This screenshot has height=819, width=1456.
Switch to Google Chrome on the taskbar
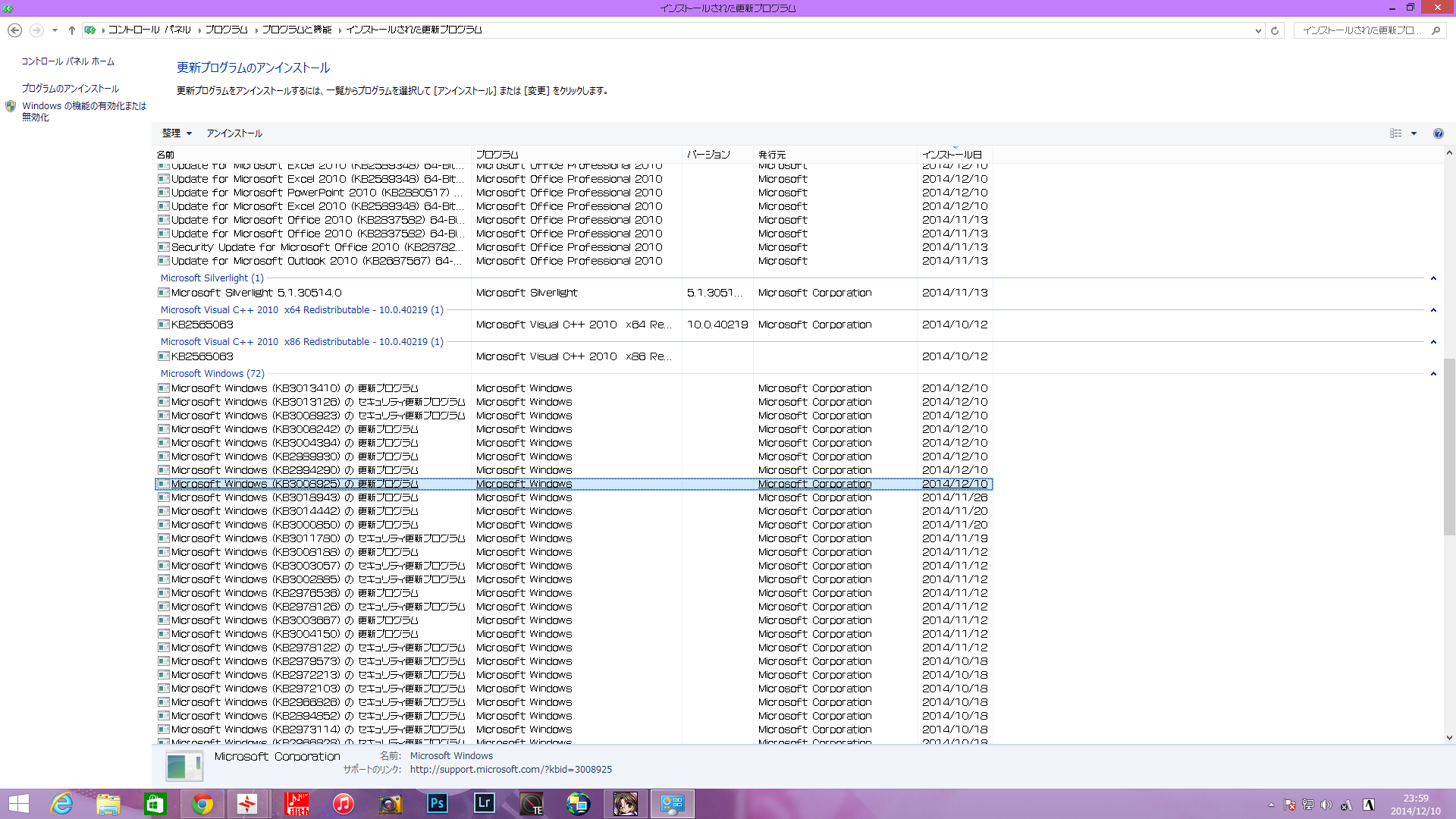click(x=202, y=804)
